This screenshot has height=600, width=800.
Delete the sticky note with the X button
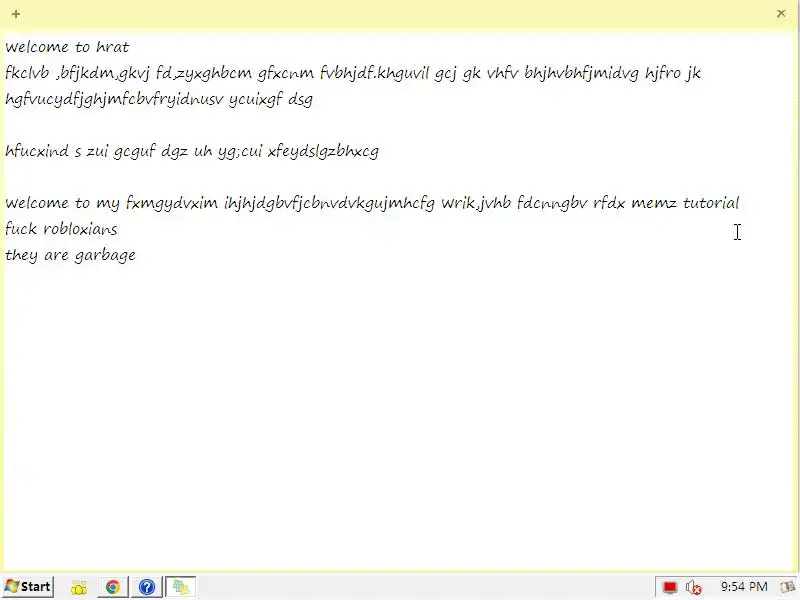[x=781, y=14]
